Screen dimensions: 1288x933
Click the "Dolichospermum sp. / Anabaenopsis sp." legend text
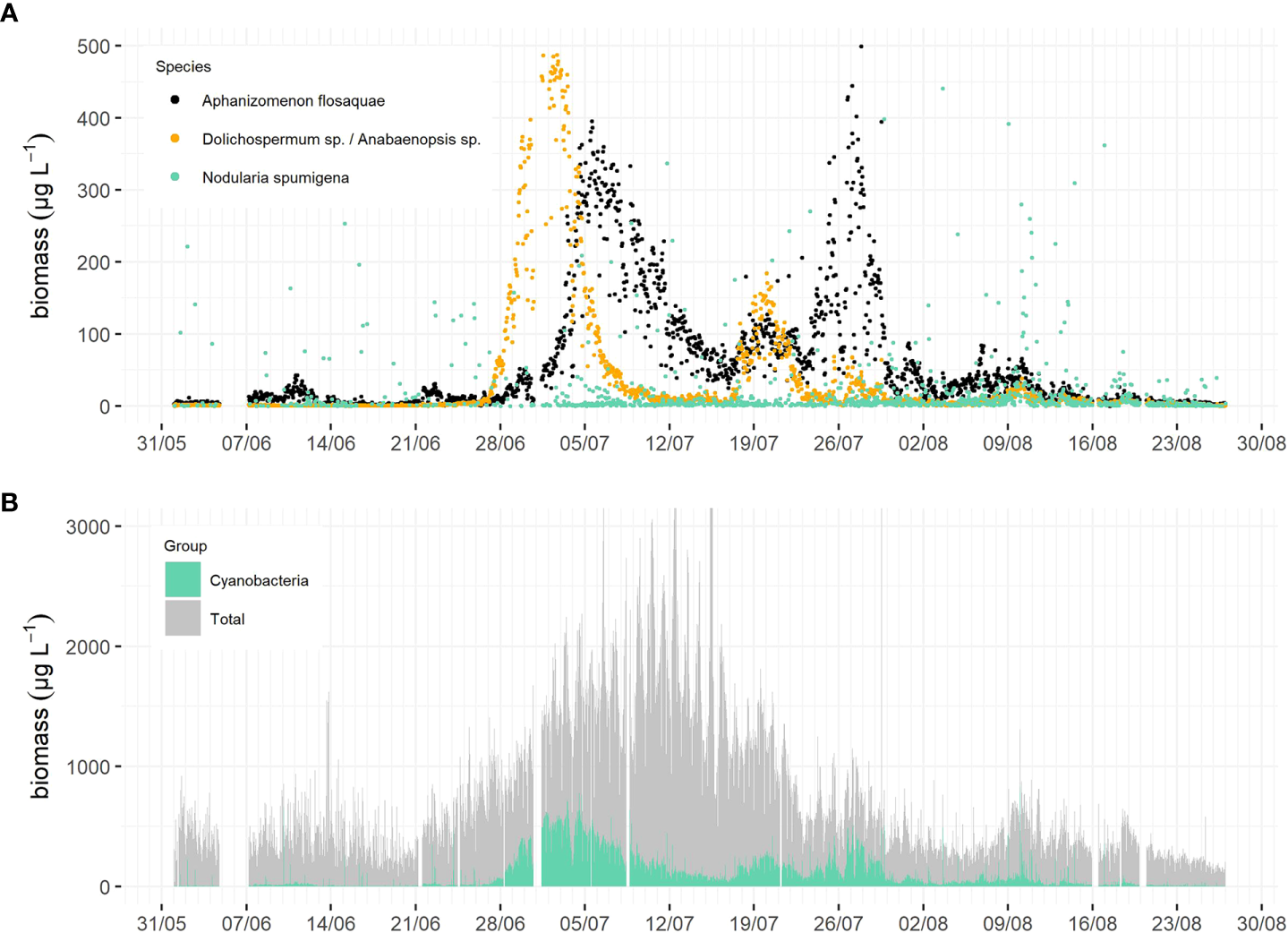341,140
